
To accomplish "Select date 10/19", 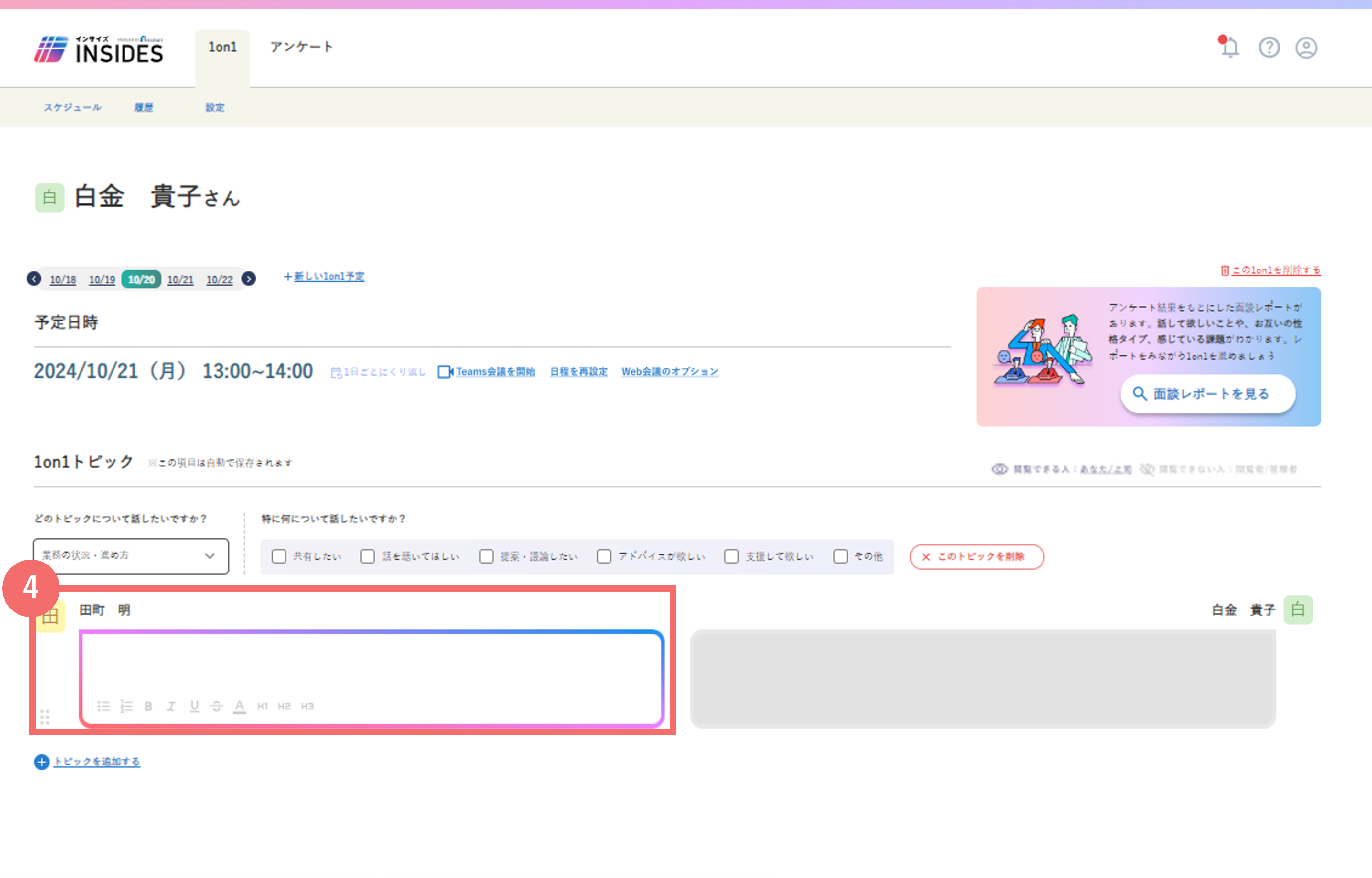I will click(x=102, y=280).
